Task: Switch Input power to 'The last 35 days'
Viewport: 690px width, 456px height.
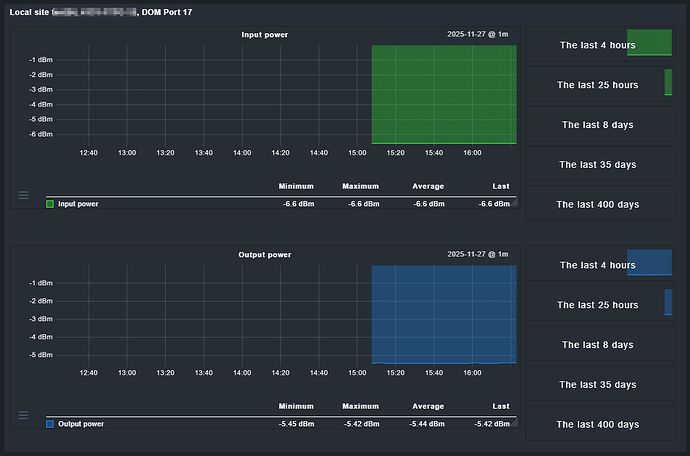Action: (x=598, y=164)
